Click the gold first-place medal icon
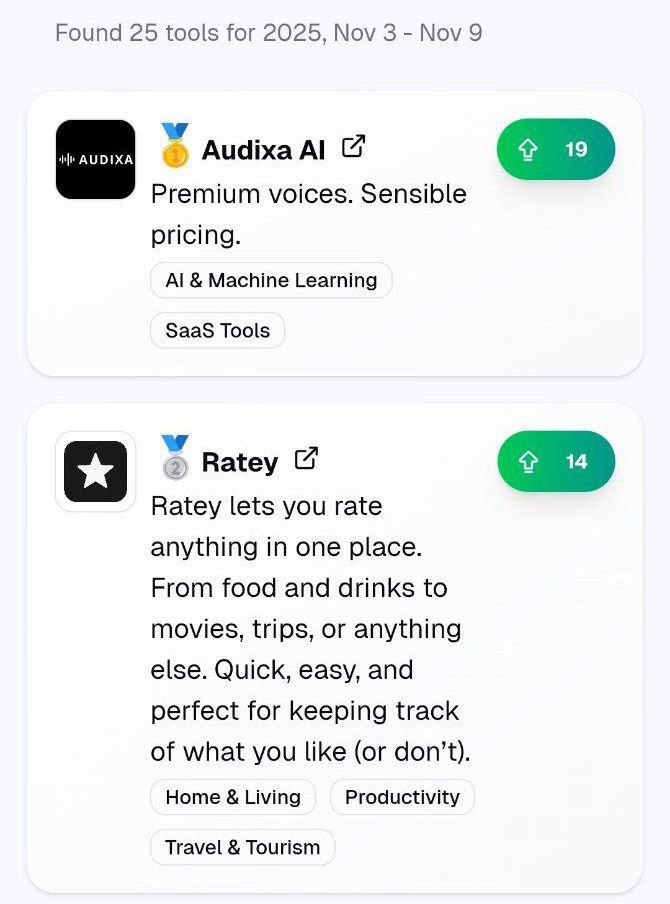This screenshot has width=670, height=904. point(174,145)
